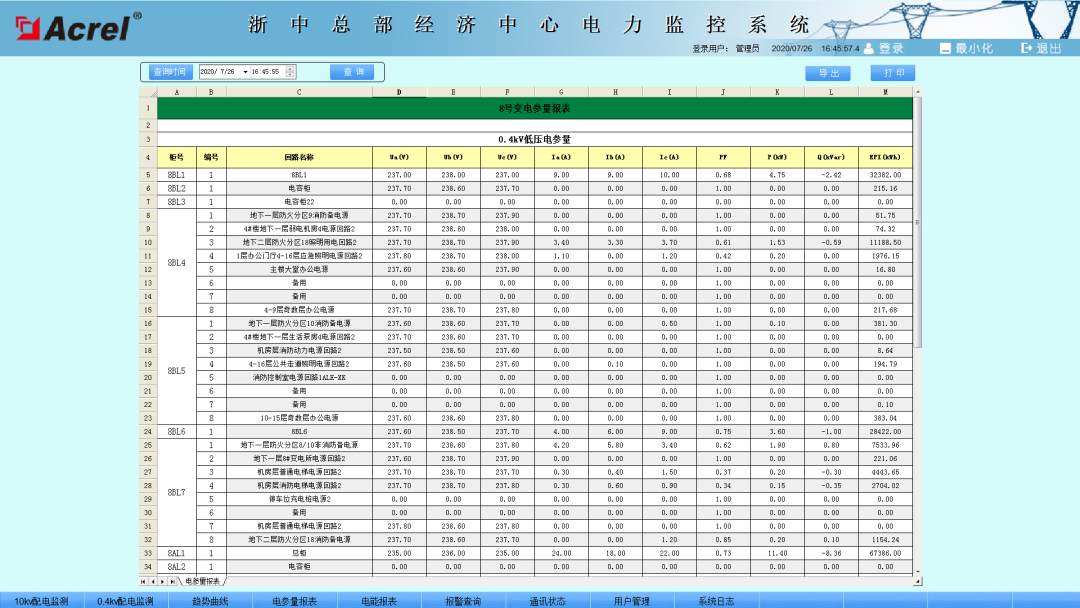Click the time spinner up arrow

click(x=289, y=68)
